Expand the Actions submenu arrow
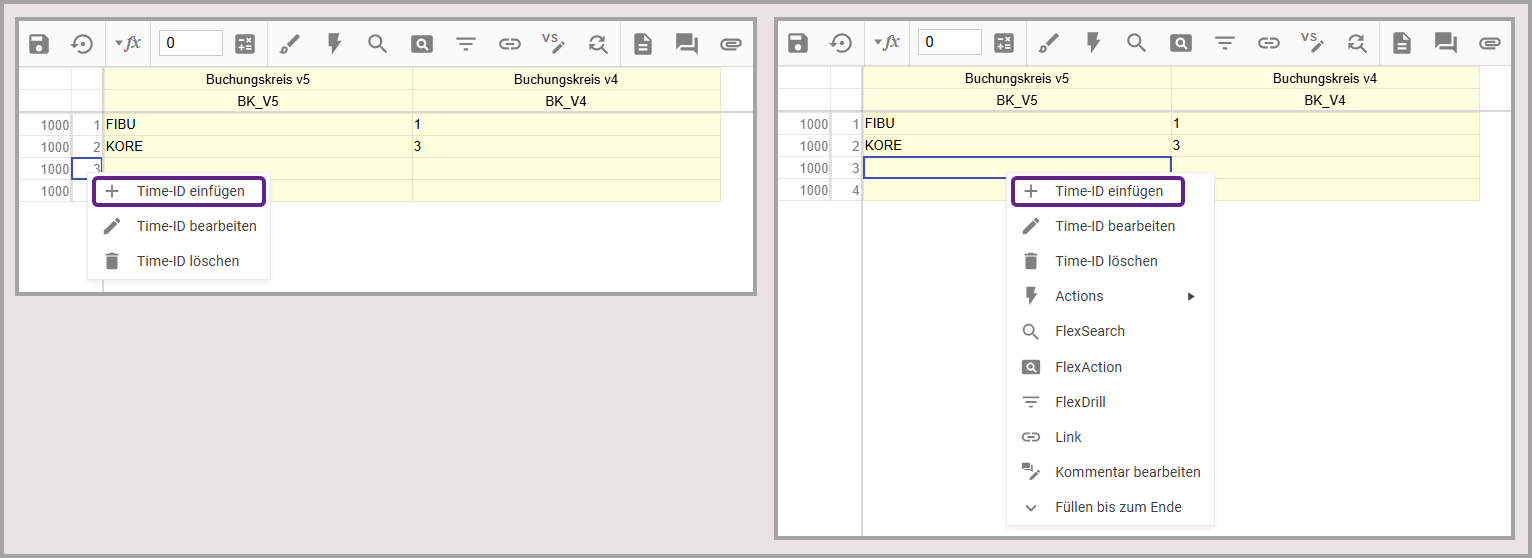The height and width of the screenshot is (558, 1532). [x=1191, y=297]
